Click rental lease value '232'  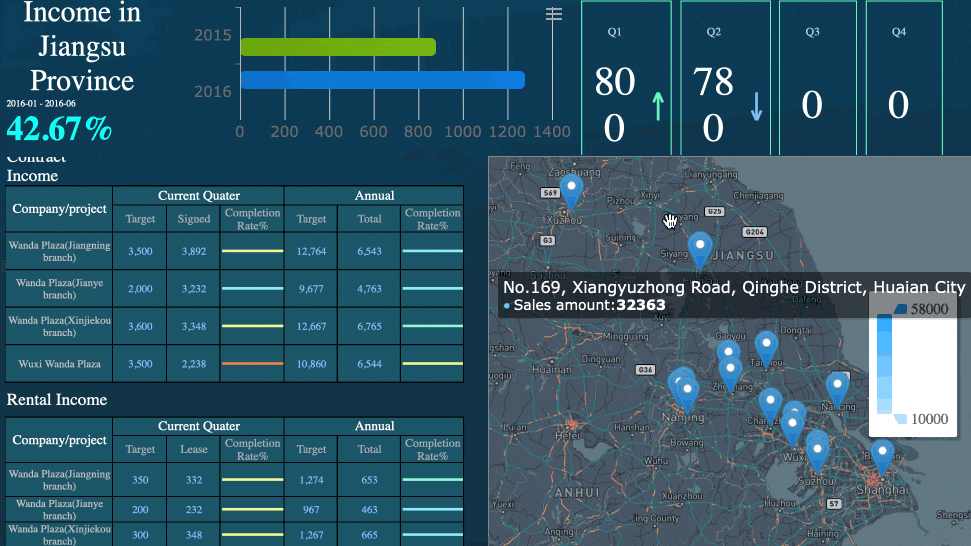(194, 509)
